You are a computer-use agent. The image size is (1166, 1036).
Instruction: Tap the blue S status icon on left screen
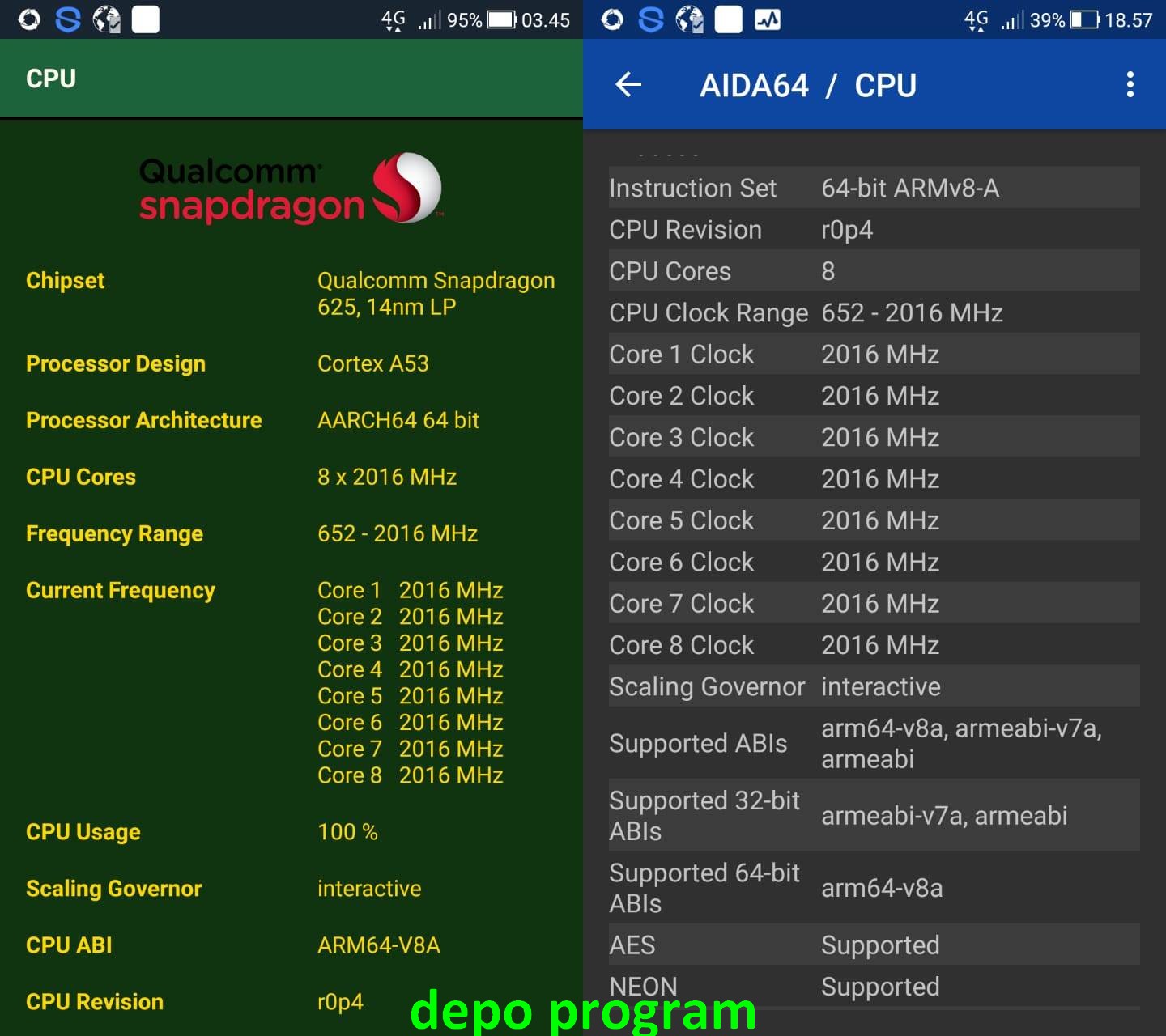67,19
